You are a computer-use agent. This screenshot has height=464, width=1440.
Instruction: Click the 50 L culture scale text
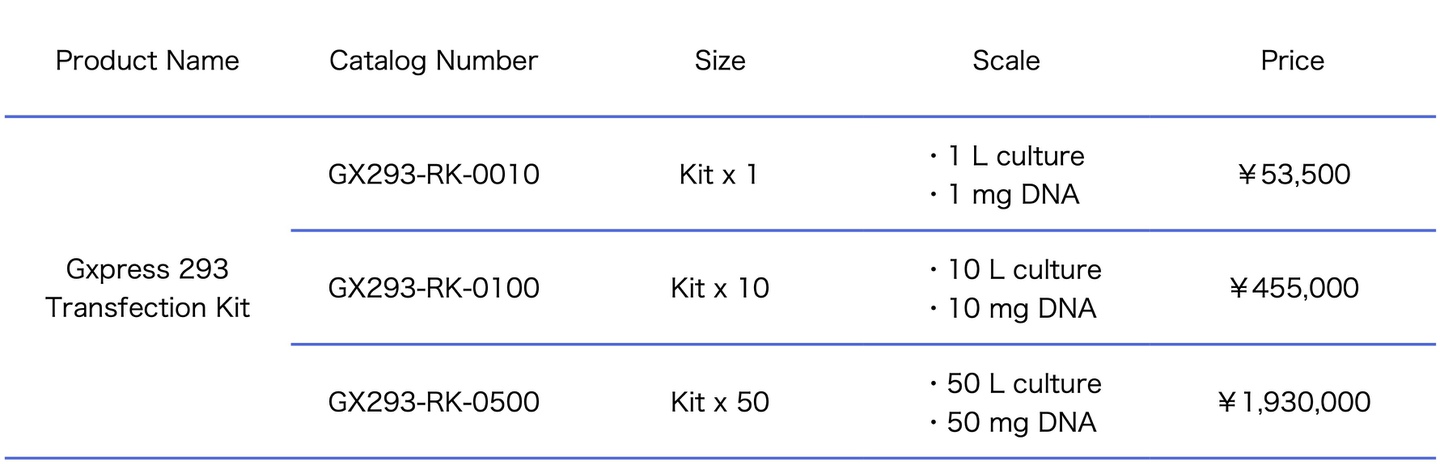pyautogui.click(x=1024, y=384)
